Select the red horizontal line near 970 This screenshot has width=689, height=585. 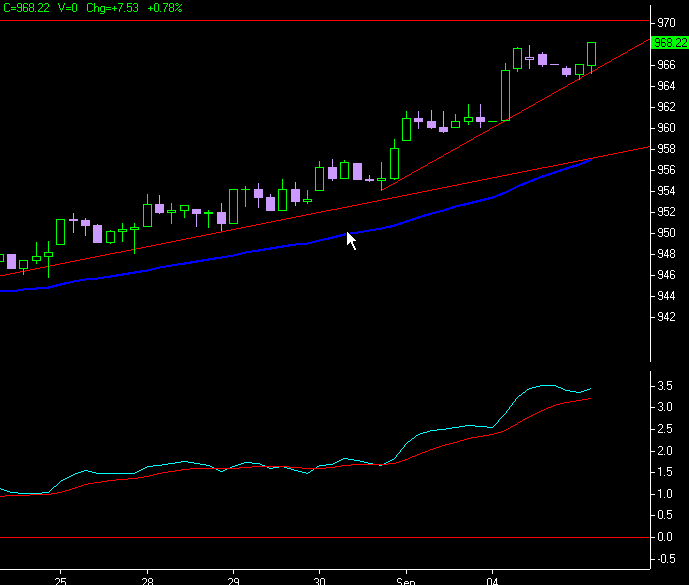point(324,20)
